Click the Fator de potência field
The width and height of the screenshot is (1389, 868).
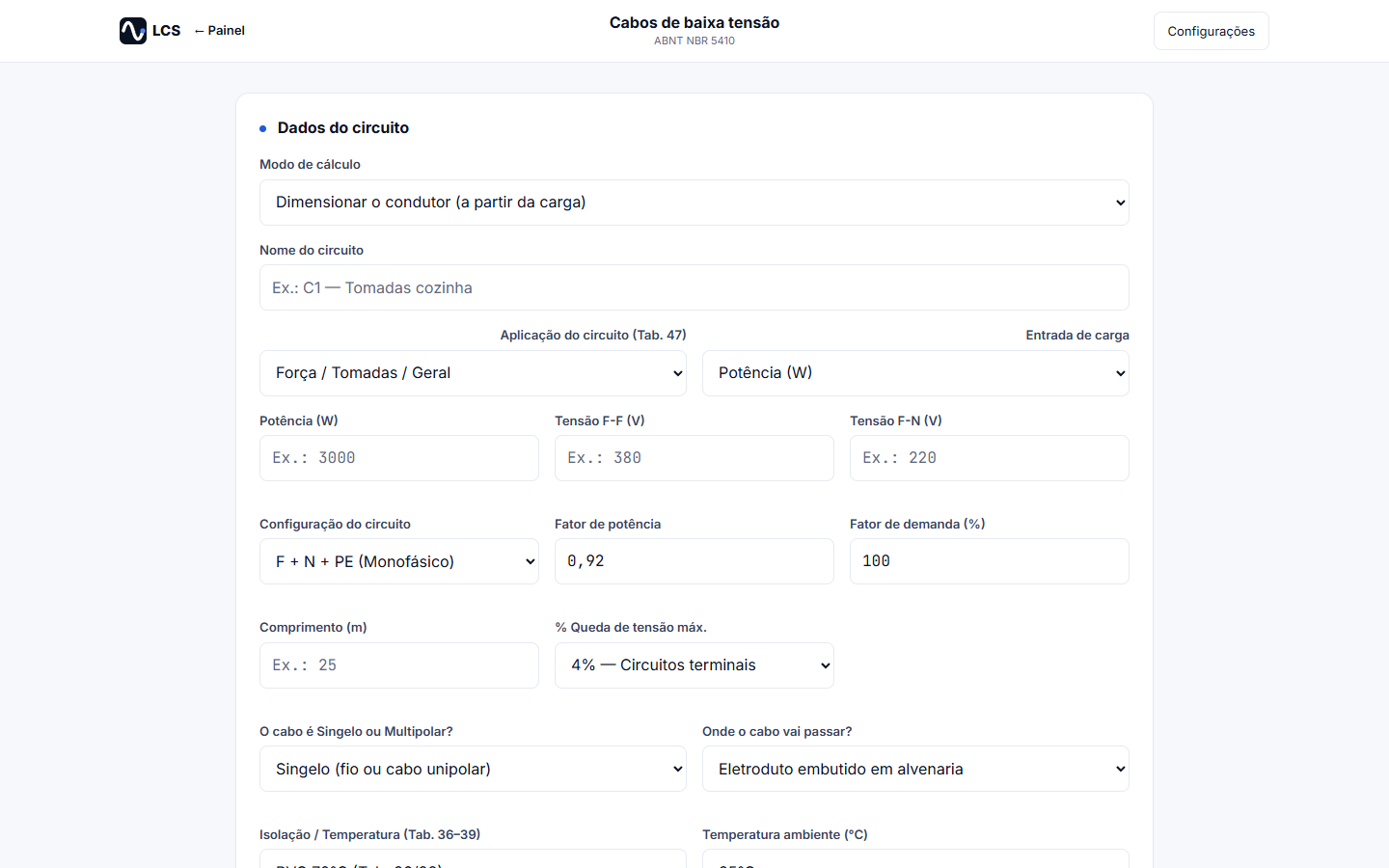point(694,561)
